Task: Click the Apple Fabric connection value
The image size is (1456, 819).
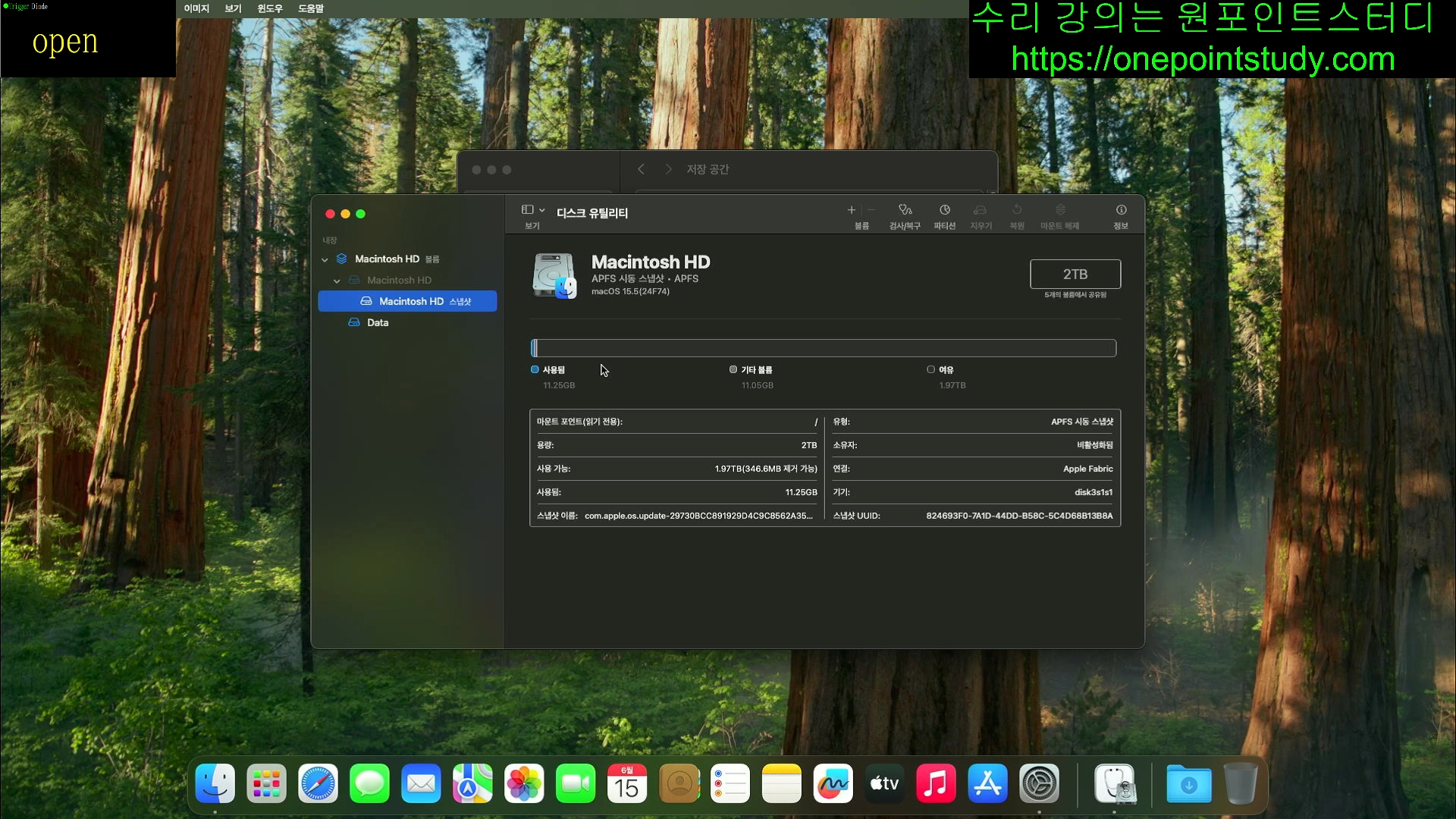Action: point(1087,469)
